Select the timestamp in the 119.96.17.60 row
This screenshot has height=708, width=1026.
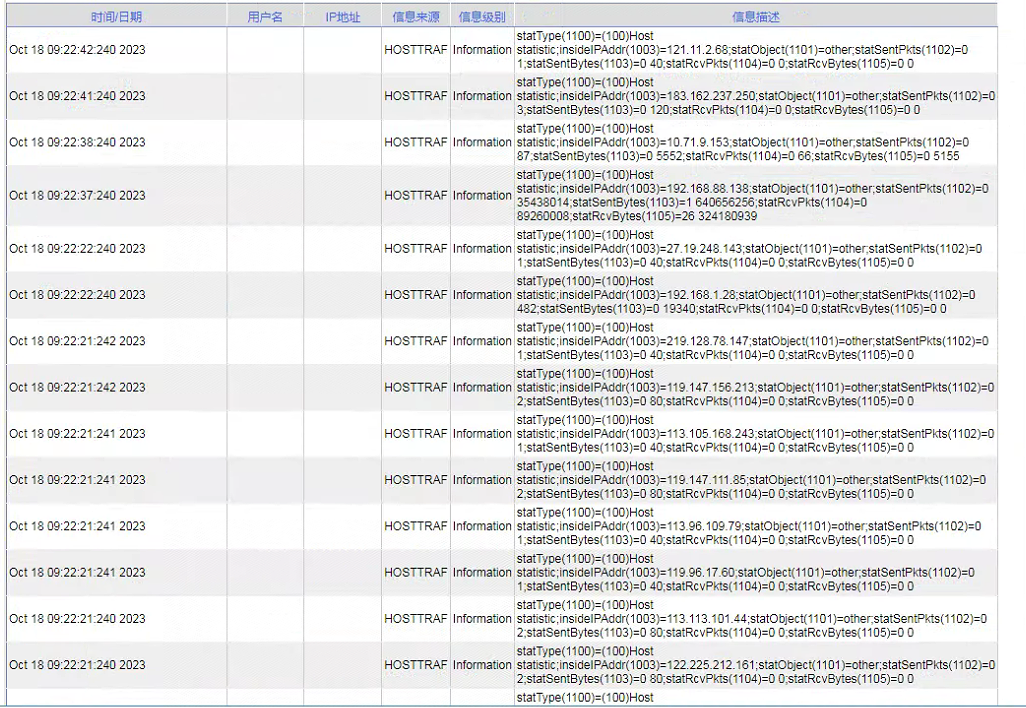pyautogui.click(x=77, y=573)
